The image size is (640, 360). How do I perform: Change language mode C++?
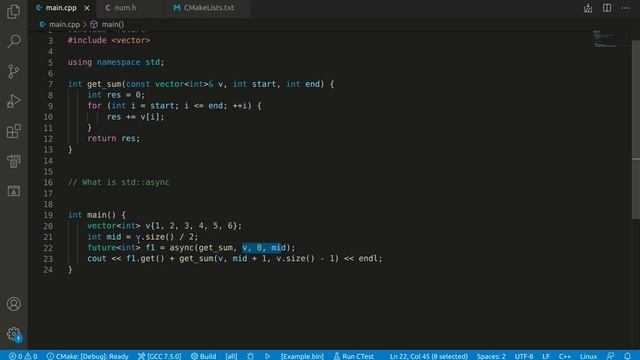tap(564, 356)
